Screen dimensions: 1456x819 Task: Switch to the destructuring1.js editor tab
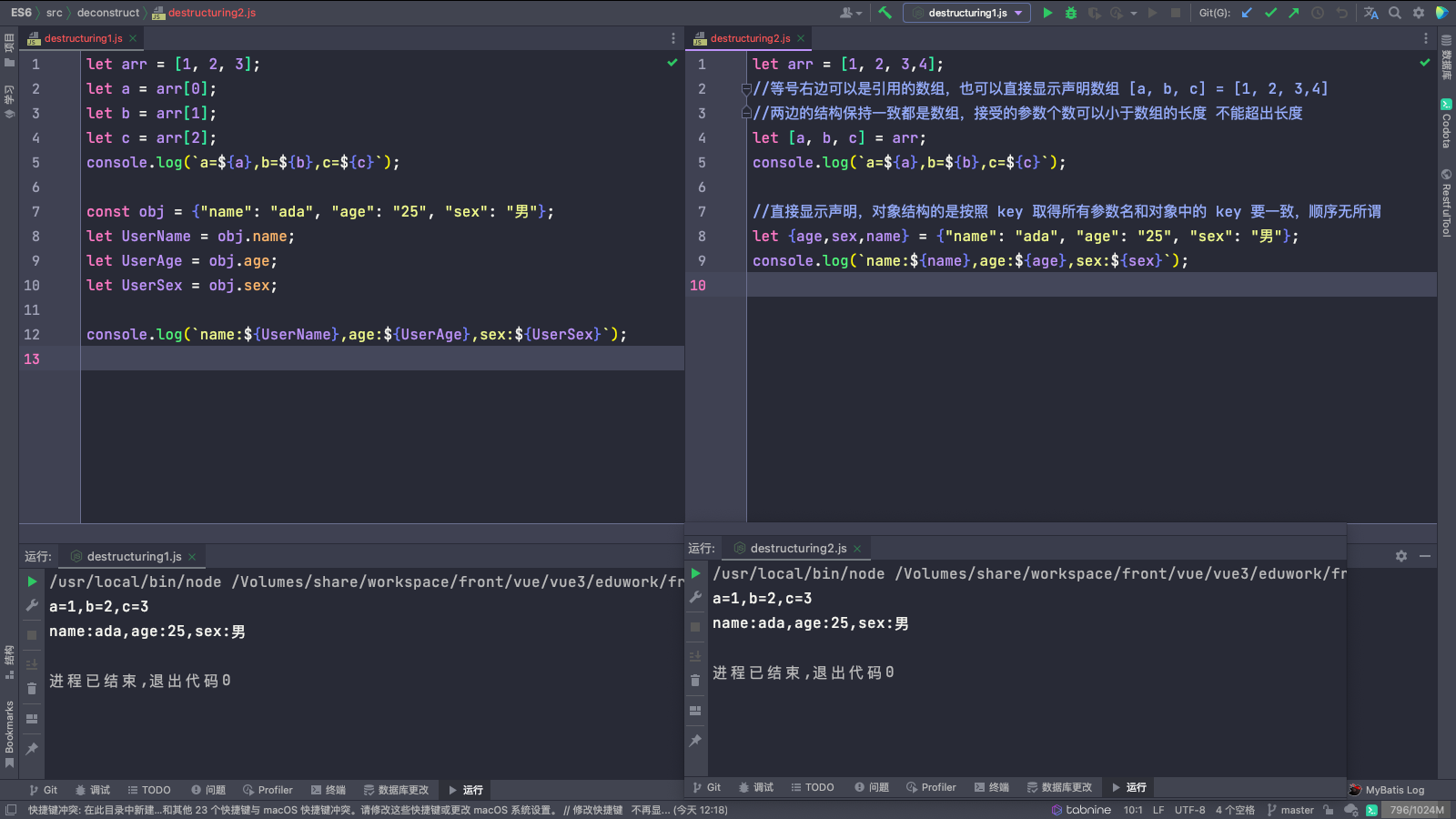[83, 38]
